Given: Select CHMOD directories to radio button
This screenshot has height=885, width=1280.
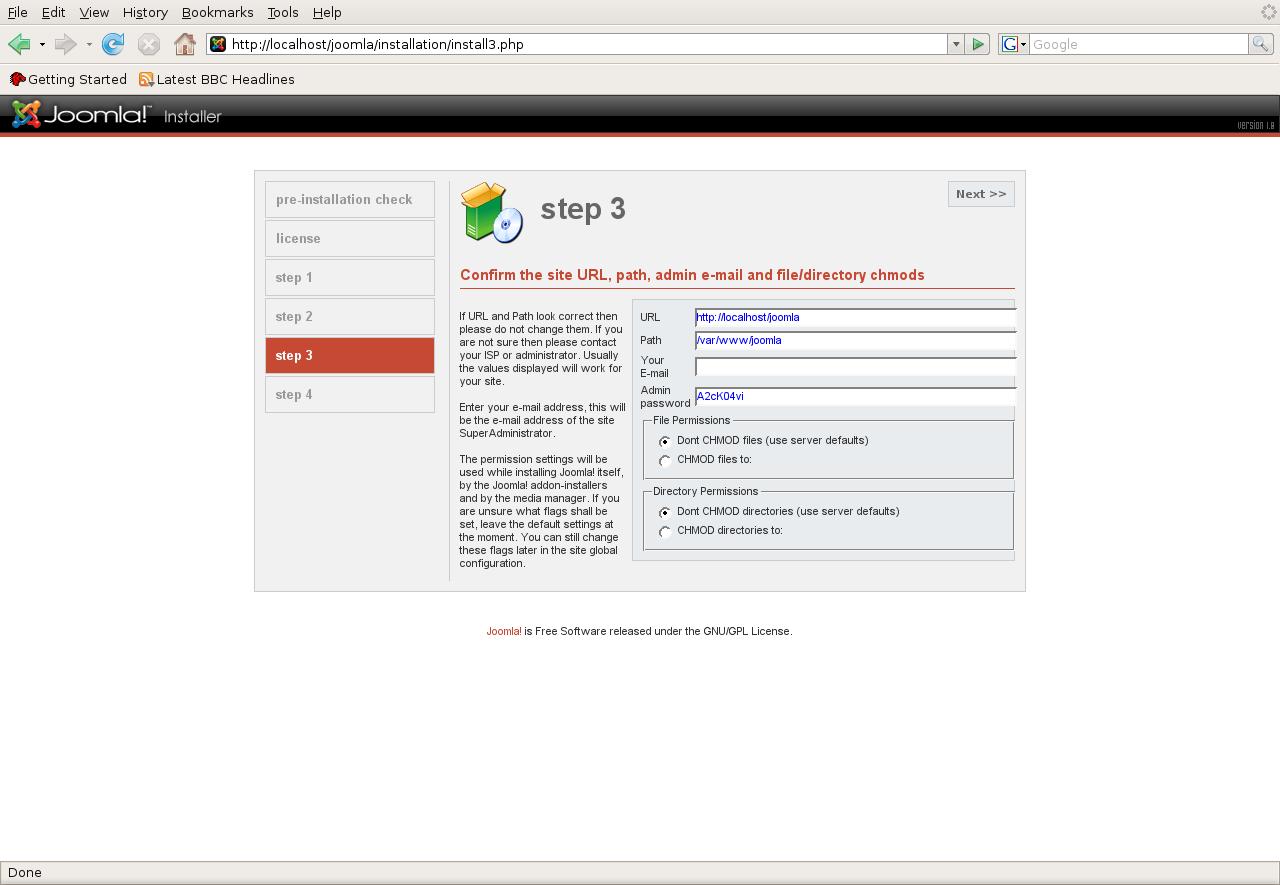Looking at the screenshot, I should [x=665, y=532].
